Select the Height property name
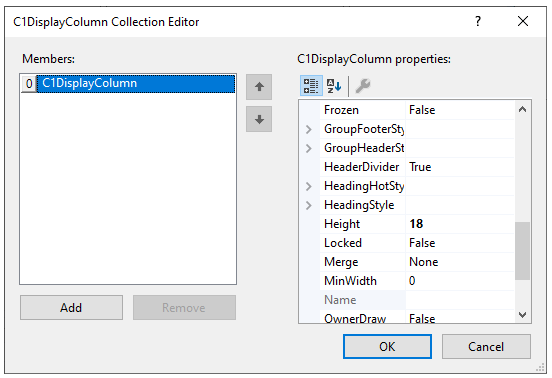This screenshot has height=378, width=552. [x=342, y=224]
